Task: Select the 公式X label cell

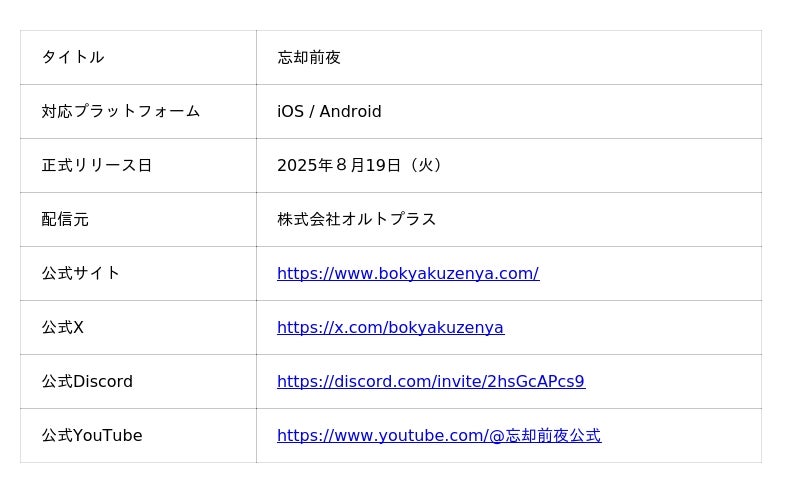Action: [x=63, y=327]
